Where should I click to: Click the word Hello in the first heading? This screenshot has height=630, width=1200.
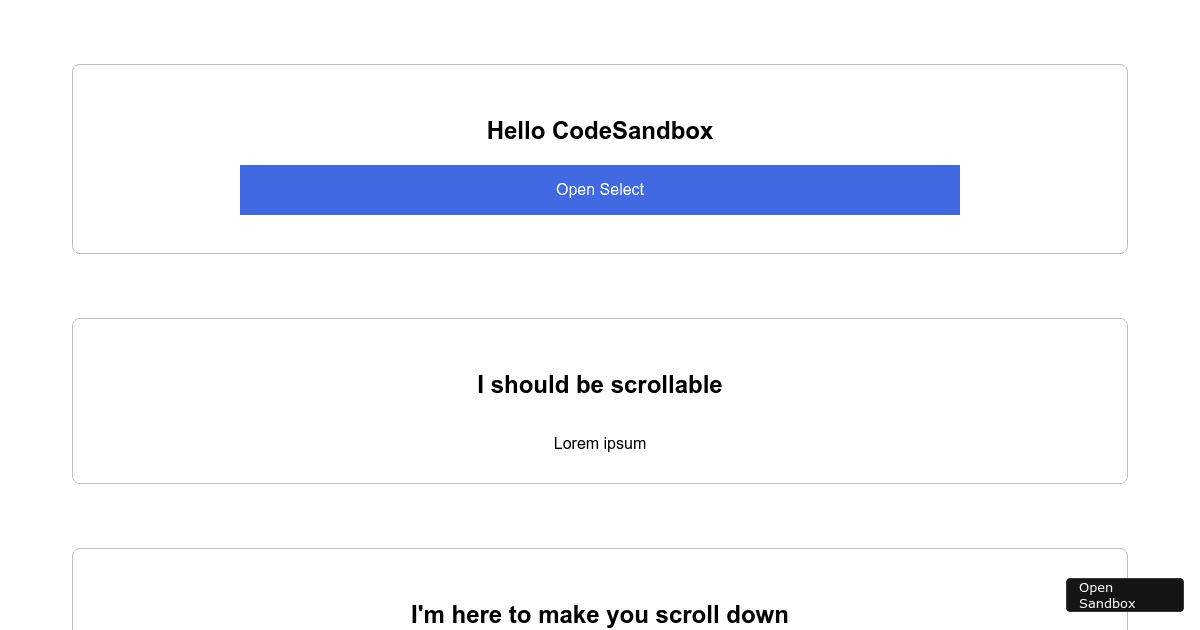point(516,131)
